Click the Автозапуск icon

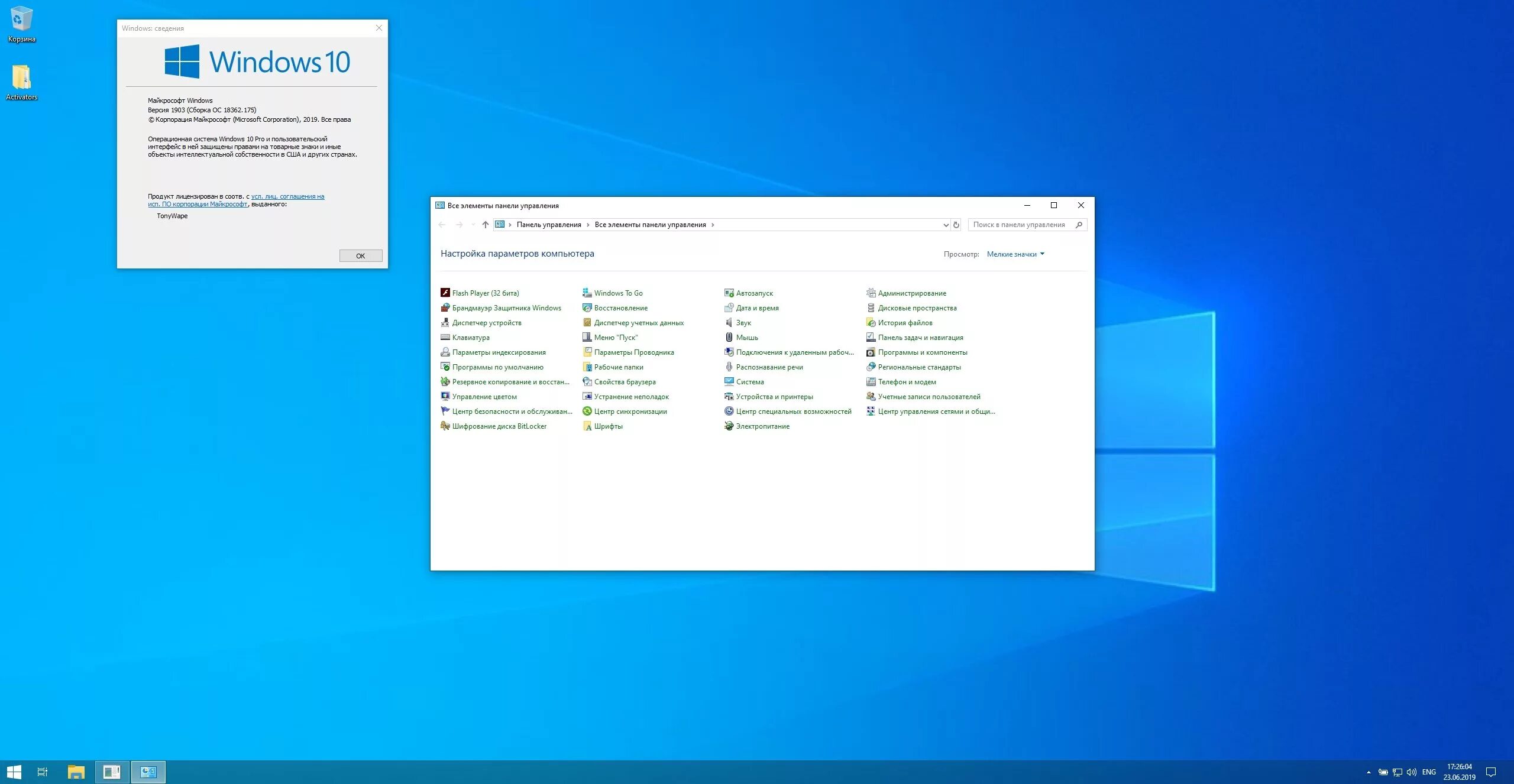coord(729,293)
